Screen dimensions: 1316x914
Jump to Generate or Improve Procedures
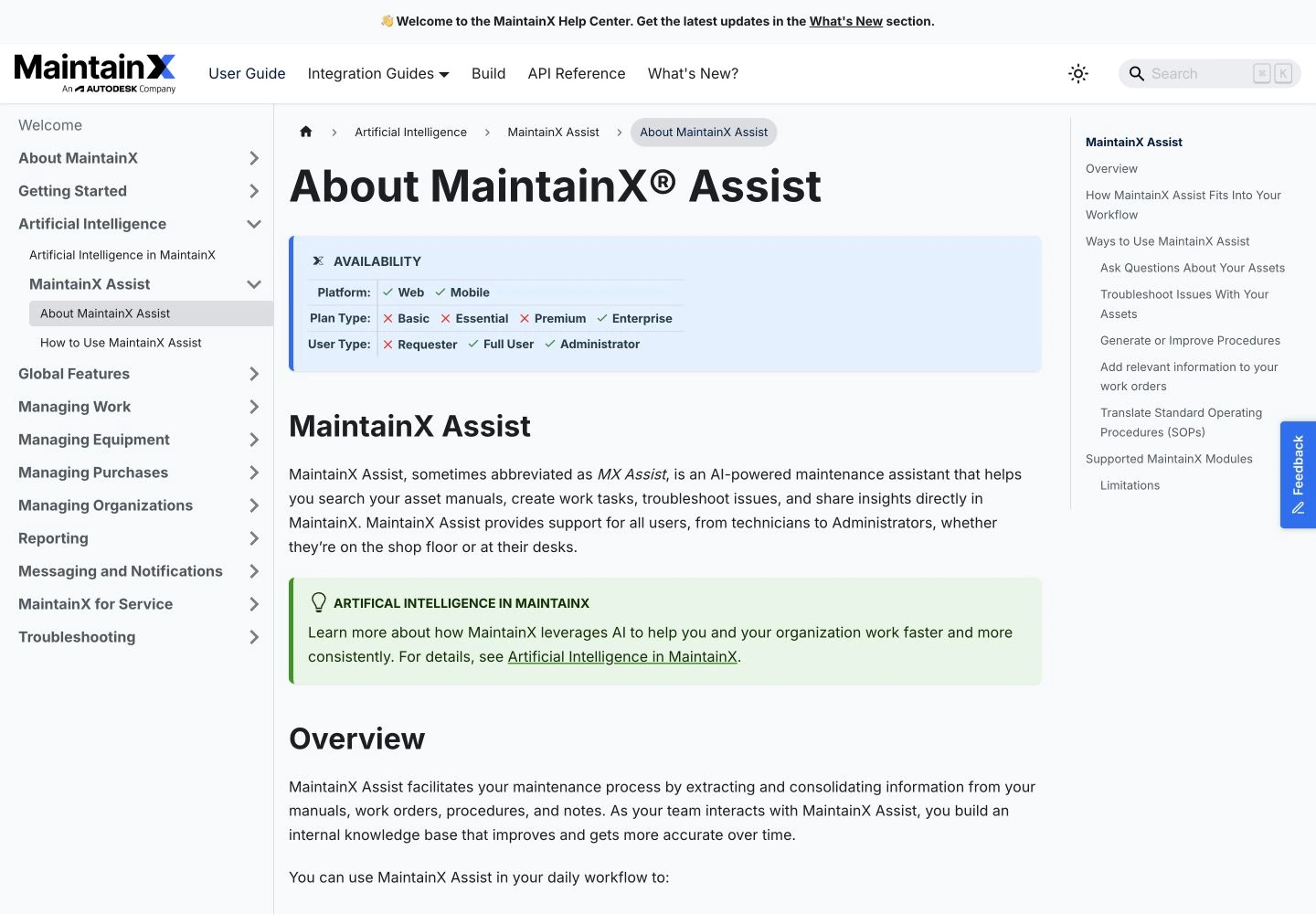click(x=1190, y=340)
